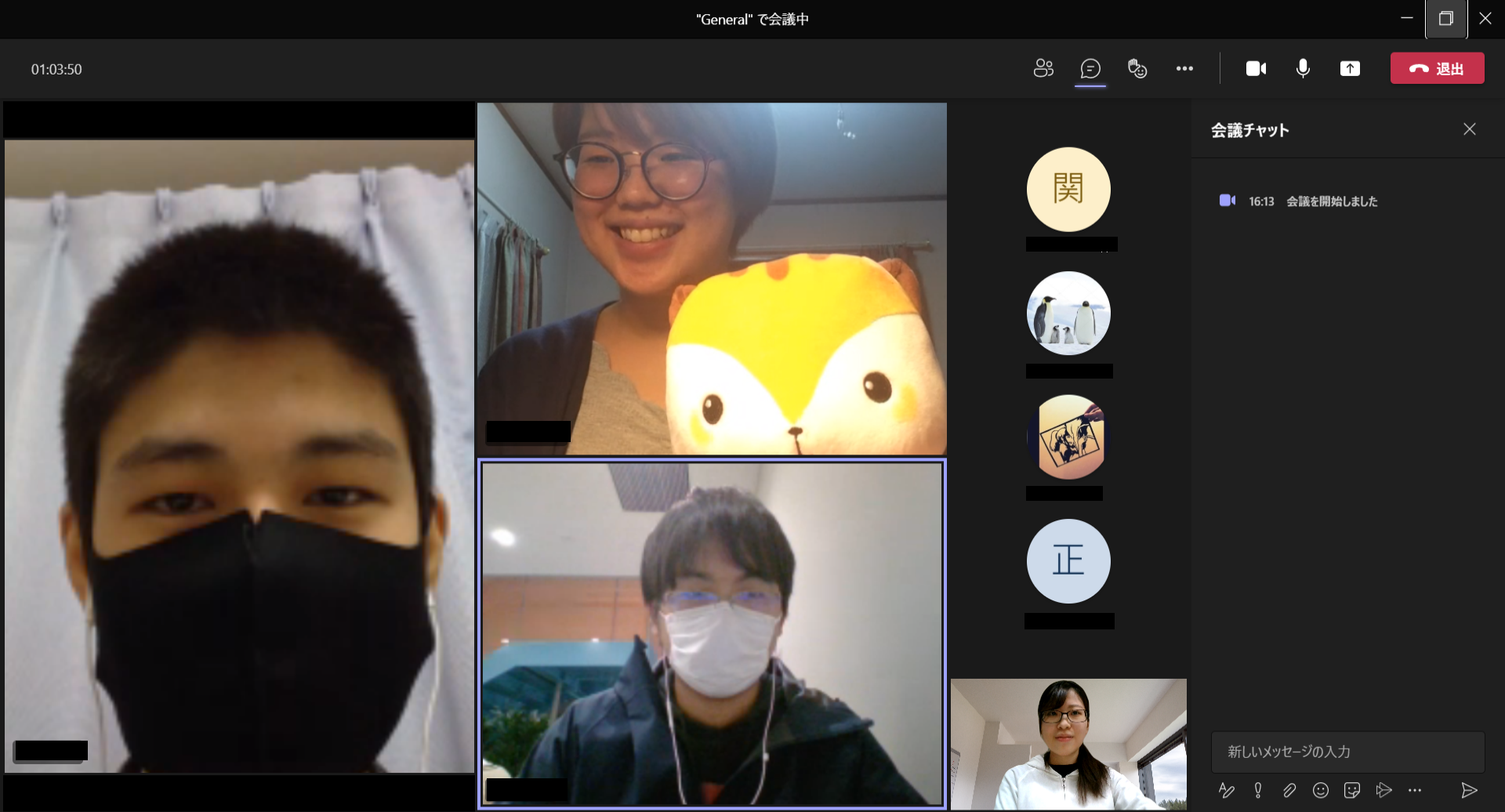Raise your hand in the meeting
The height and width of the screenshot is (812, 1505).
click(1137, 68)
